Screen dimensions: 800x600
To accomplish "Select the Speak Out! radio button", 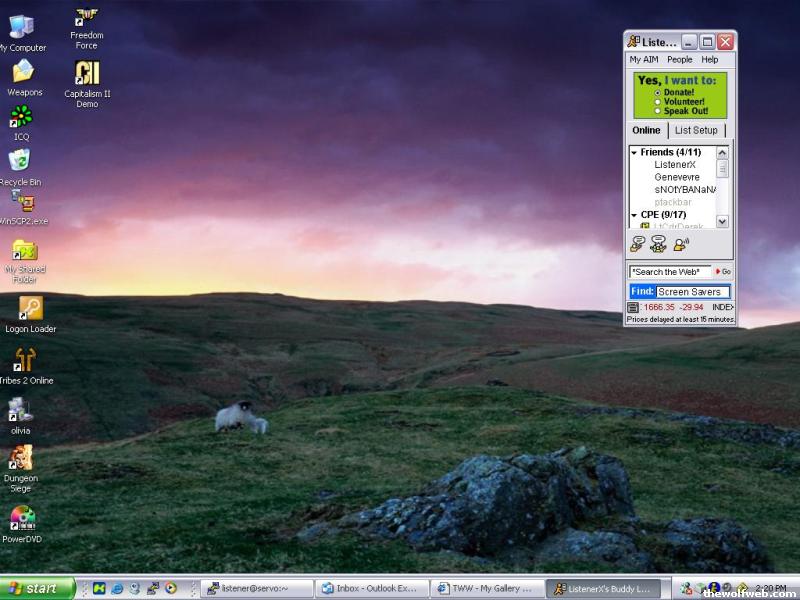I will 657,111.
